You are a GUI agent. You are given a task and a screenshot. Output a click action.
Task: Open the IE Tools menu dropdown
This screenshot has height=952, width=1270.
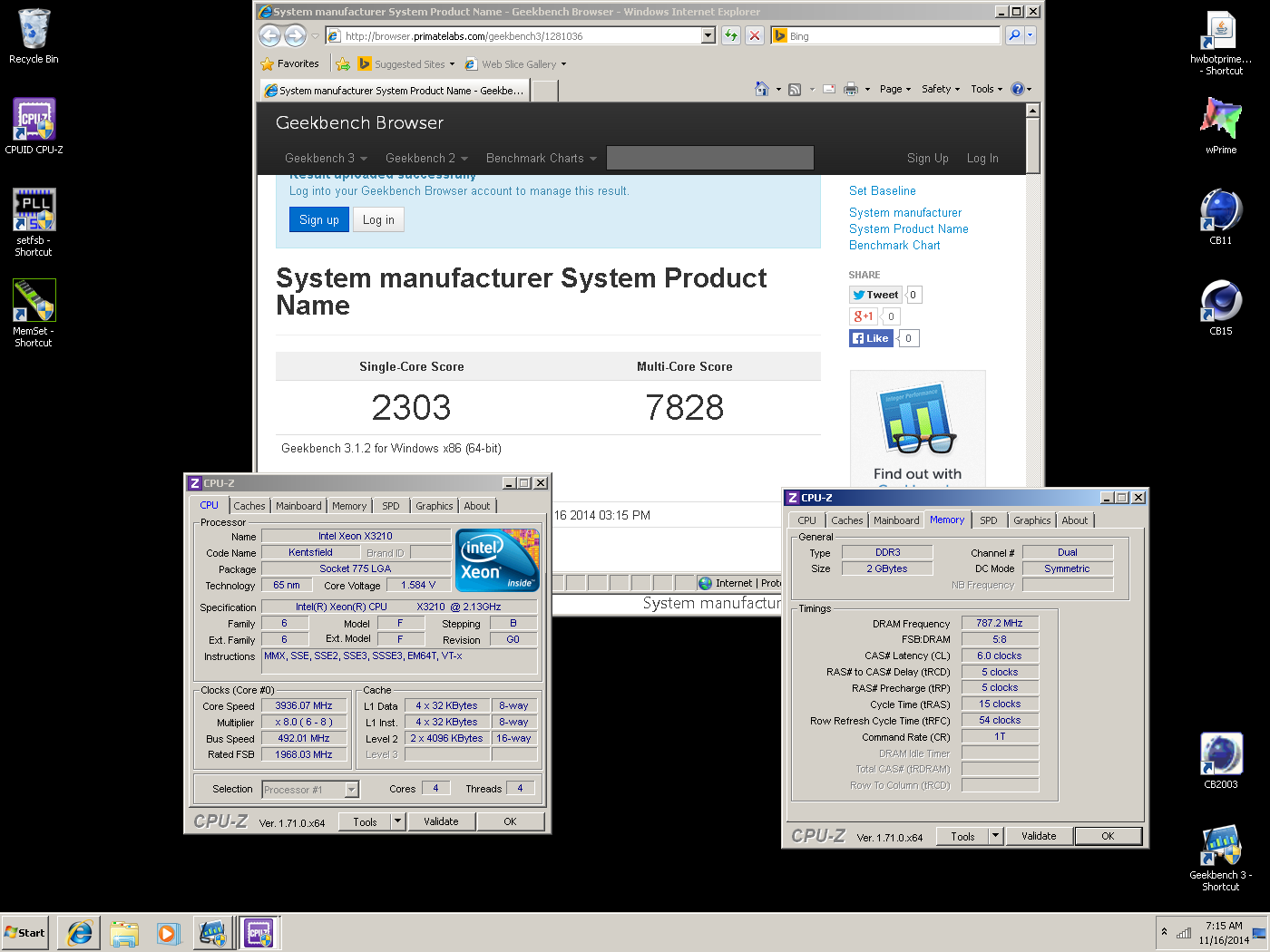pos(987,89)
